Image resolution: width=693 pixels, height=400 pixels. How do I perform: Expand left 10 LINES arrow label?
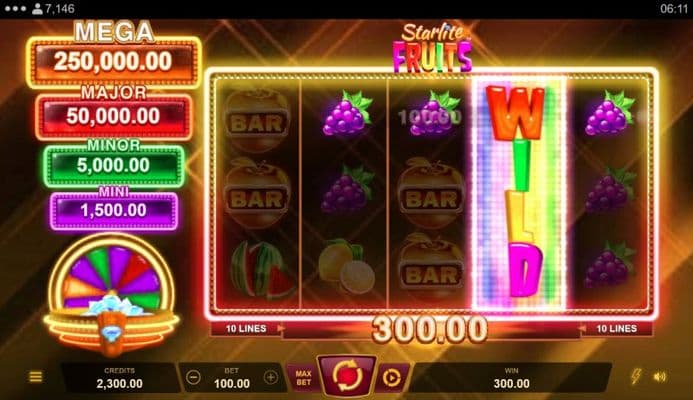point(248,328)
